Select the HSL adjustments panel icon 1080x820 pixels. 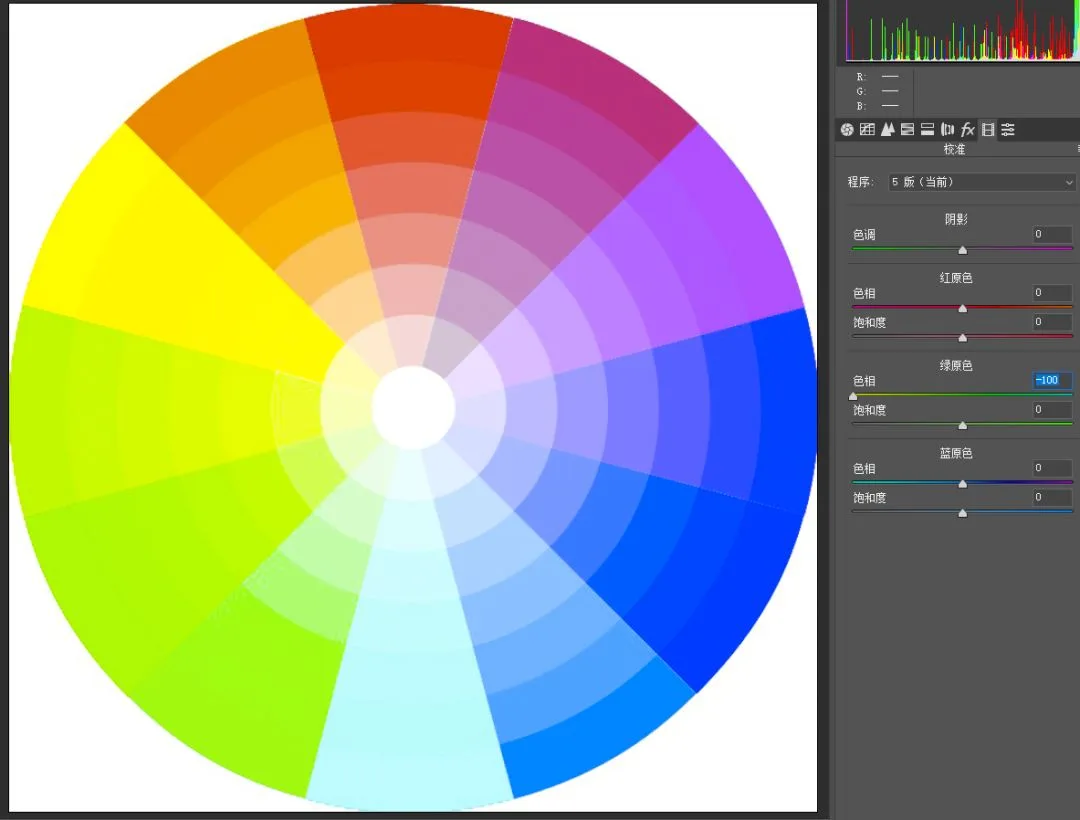pos(907,129)
